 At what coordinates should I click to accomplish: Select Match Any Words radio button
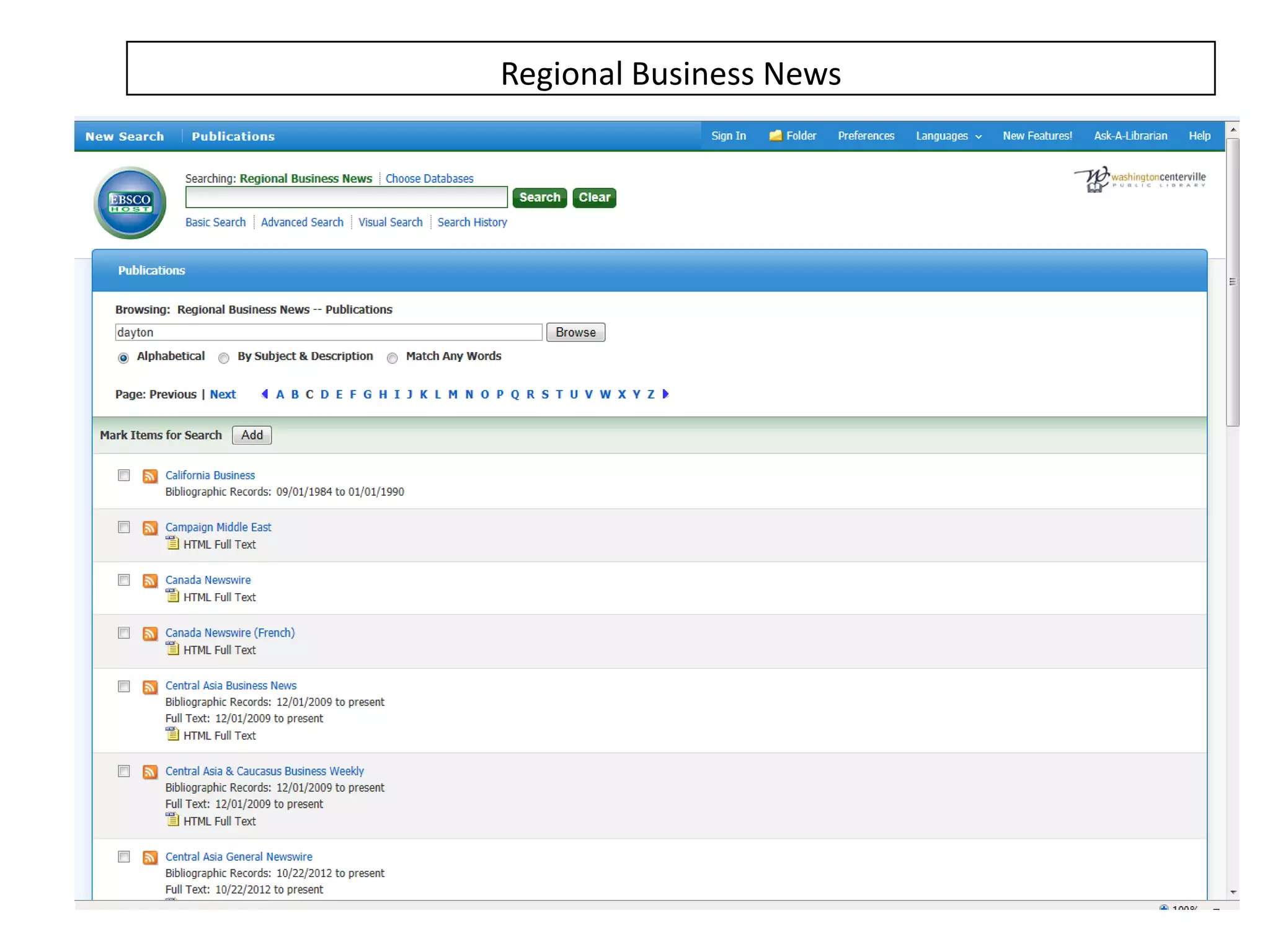[x=392, y=358]
